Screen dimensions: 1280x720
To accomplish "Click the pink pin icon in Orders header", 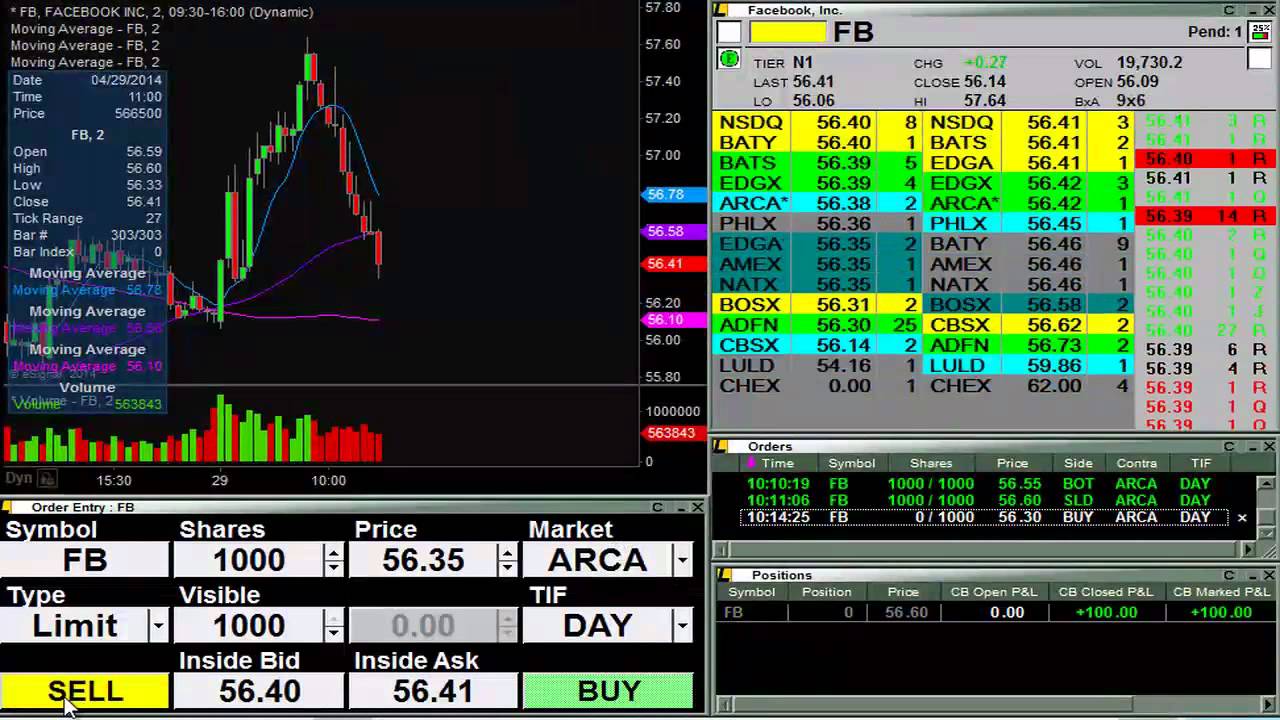I will [x=752, y=463].
